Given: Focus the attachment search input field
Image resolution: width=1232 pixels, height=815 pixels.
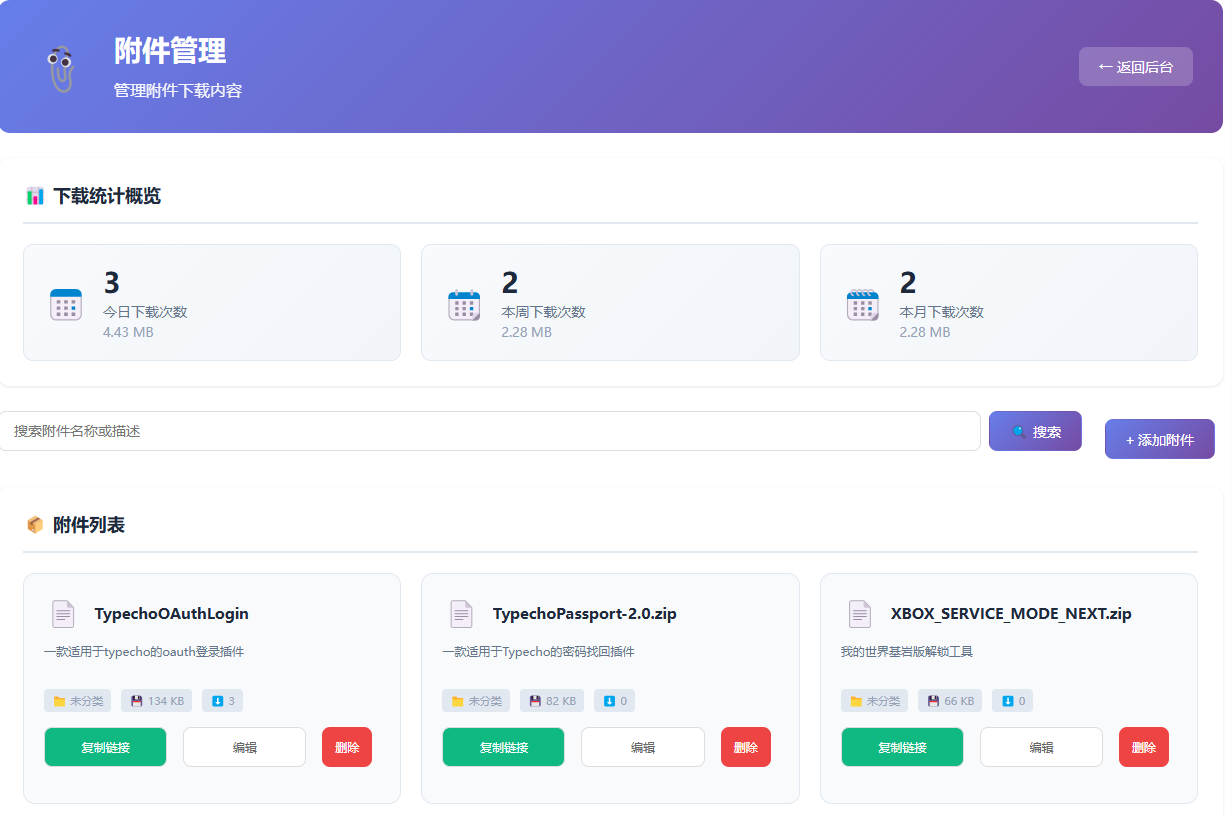Looking at the screenshot, I should coord(489,431).
